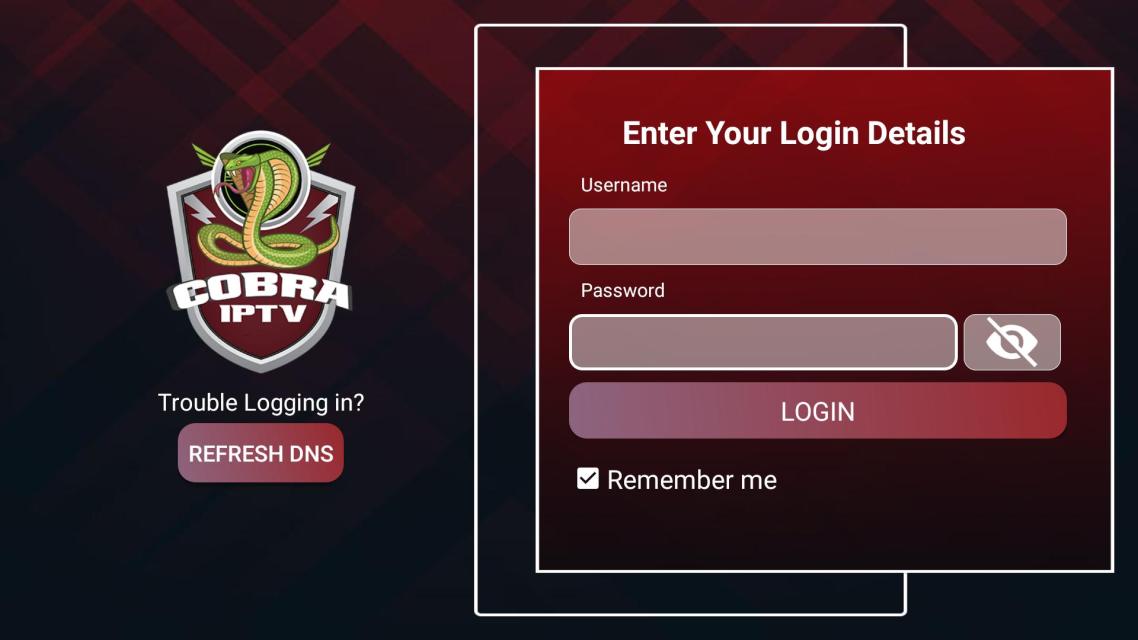Click the Cobra IPTV shield logo
1138x640 pixels.
[261, 251]
